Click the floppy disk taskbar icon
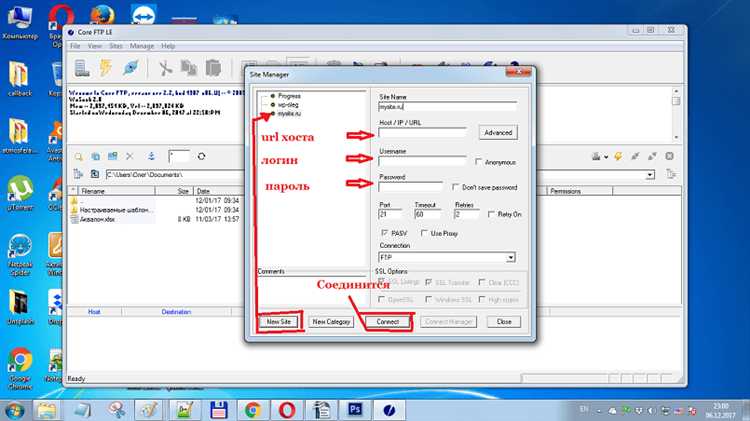Viewport: 750px width, 421px height. 219,410
